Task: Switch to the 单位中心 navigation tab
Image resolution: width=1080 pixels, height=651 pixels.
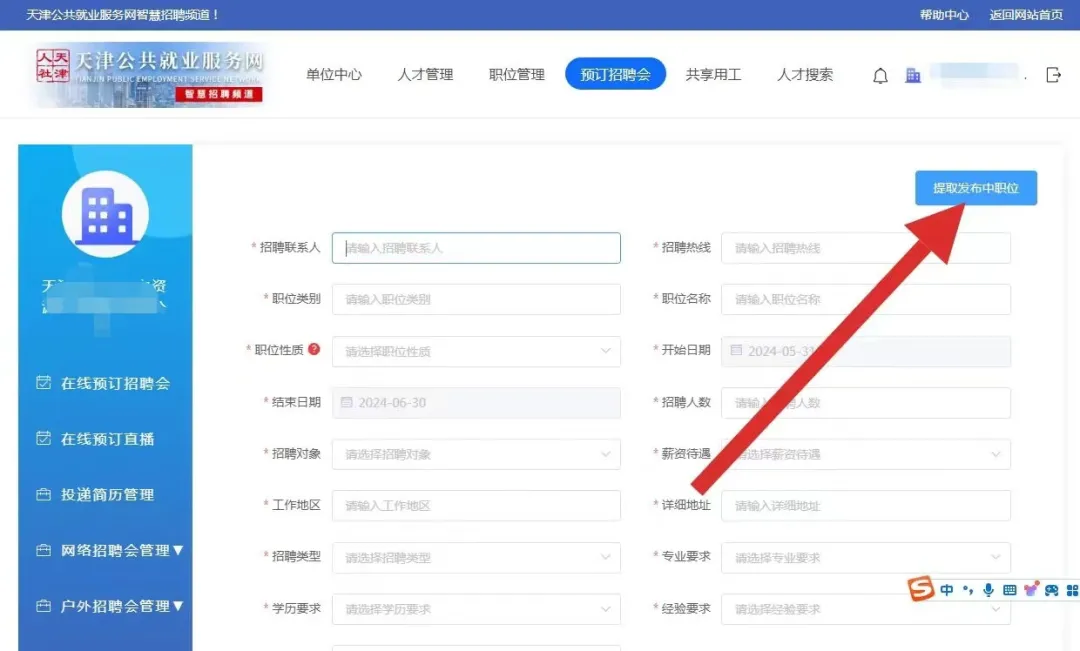Action: click(x=335, y=74)
